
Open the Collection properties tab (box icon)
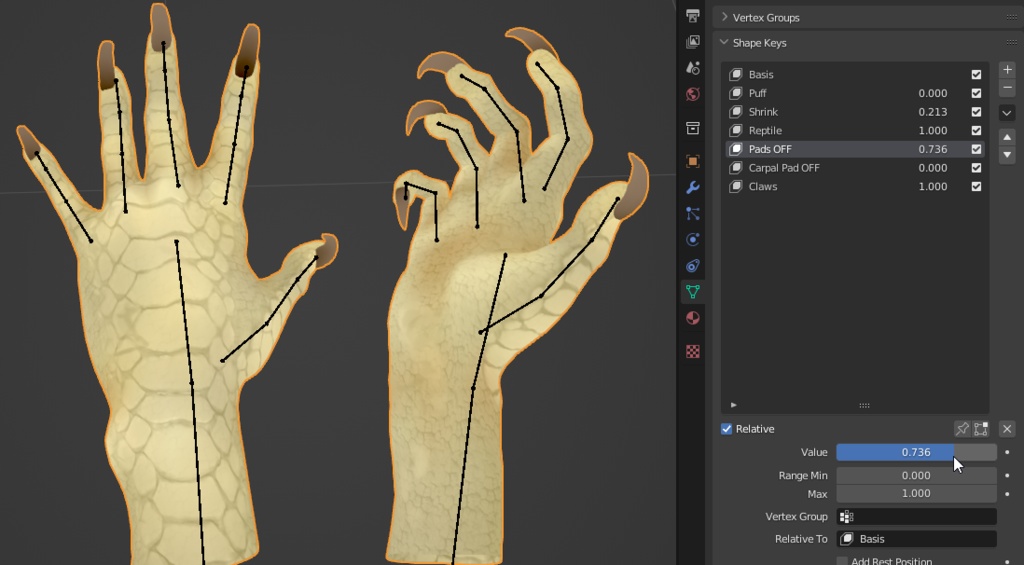point(693,128)
